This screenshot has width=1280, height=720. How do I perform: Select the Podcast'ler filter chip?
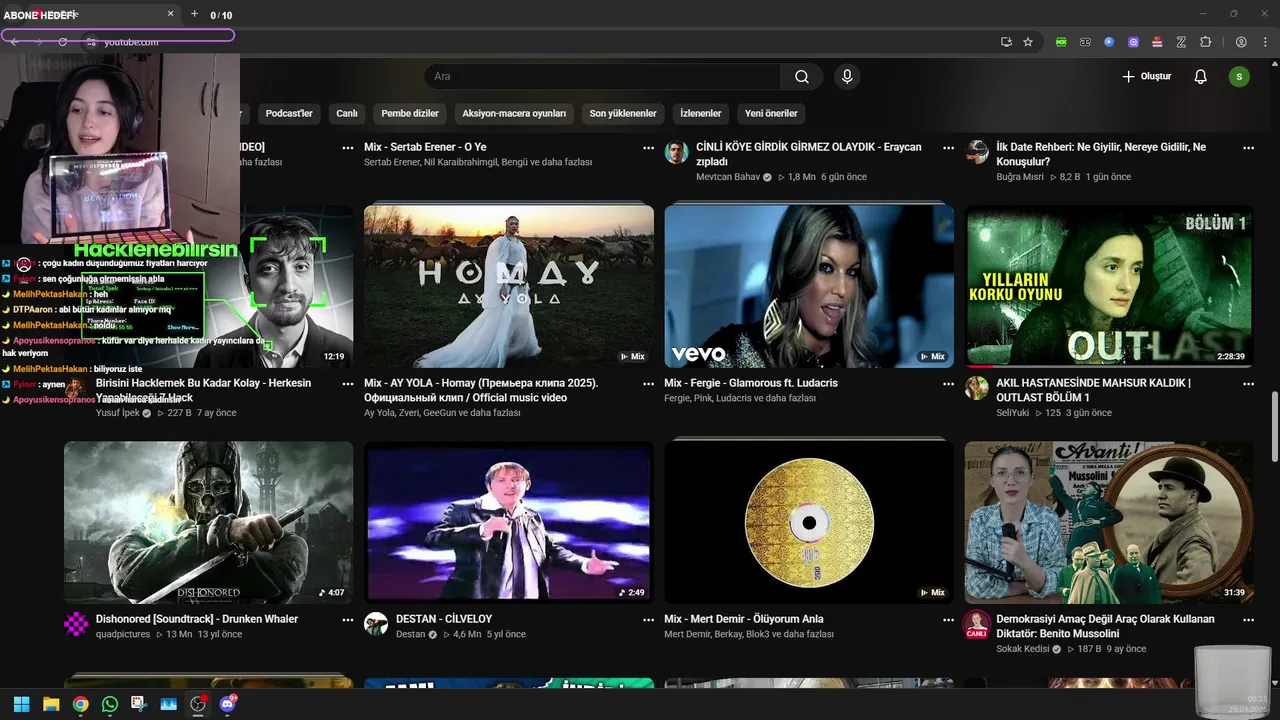(289, 114)
